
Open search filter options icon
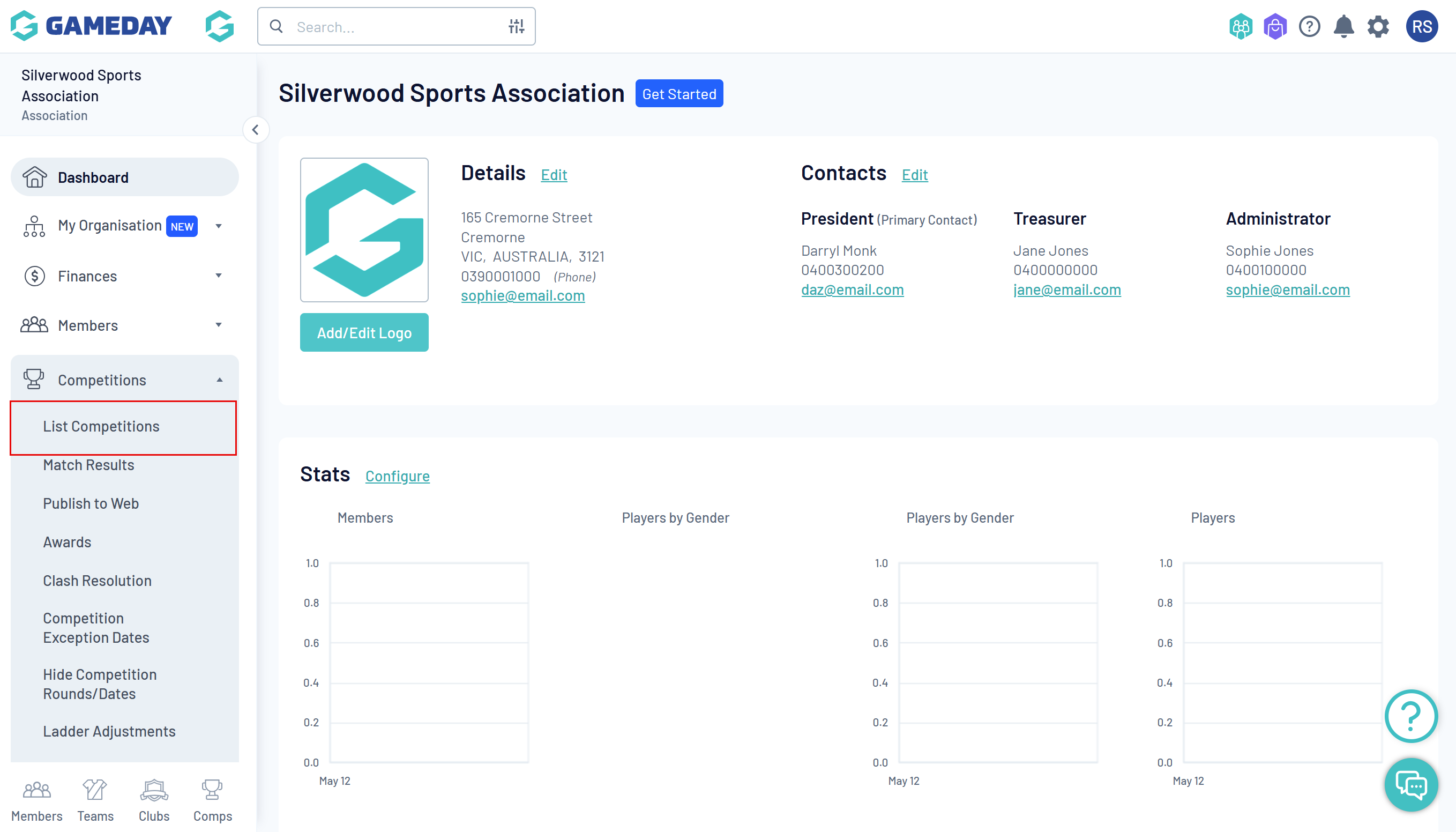516,26
